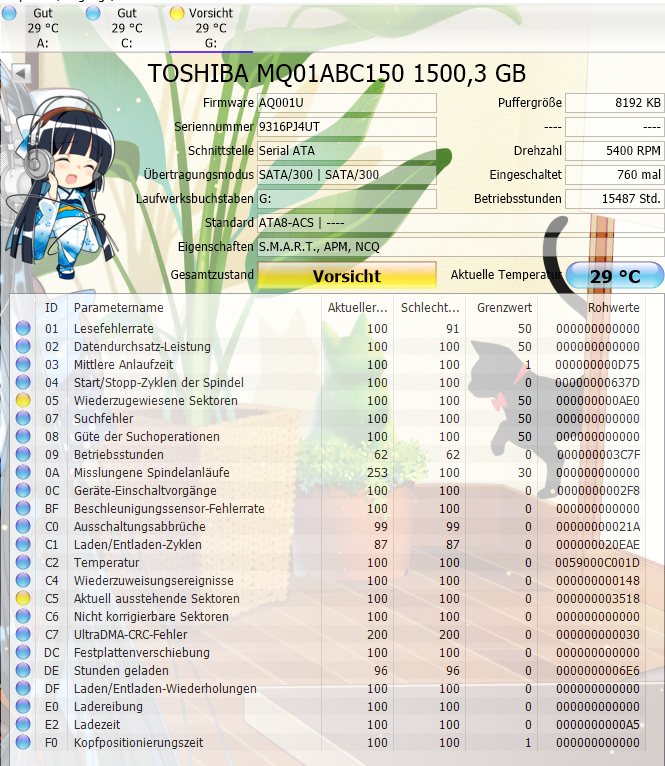
Task: Select the Wiederzugewiesene Sektoren parameter name
Action: tap(155, 401)
